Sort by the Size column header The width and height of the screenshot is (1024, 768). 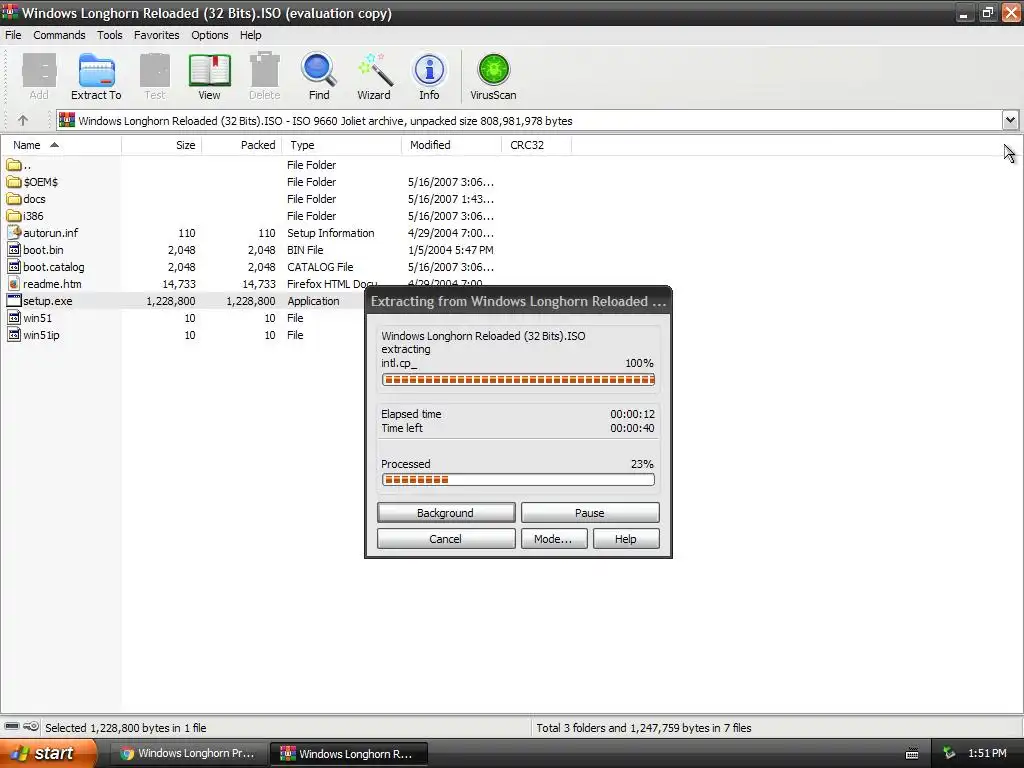tap(161, 145)
